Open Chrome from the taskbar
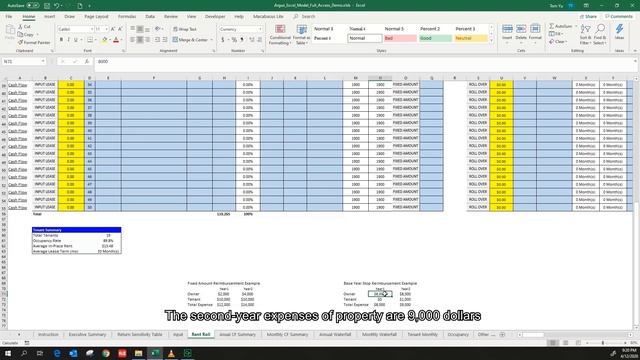The width and height of the screenshot is (640, 360). pos(106,353)
